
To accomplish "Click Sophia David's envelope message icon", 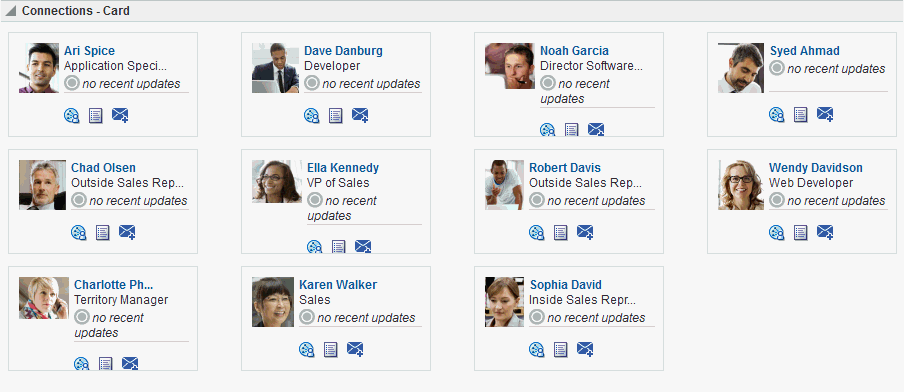I will (585, 349).
